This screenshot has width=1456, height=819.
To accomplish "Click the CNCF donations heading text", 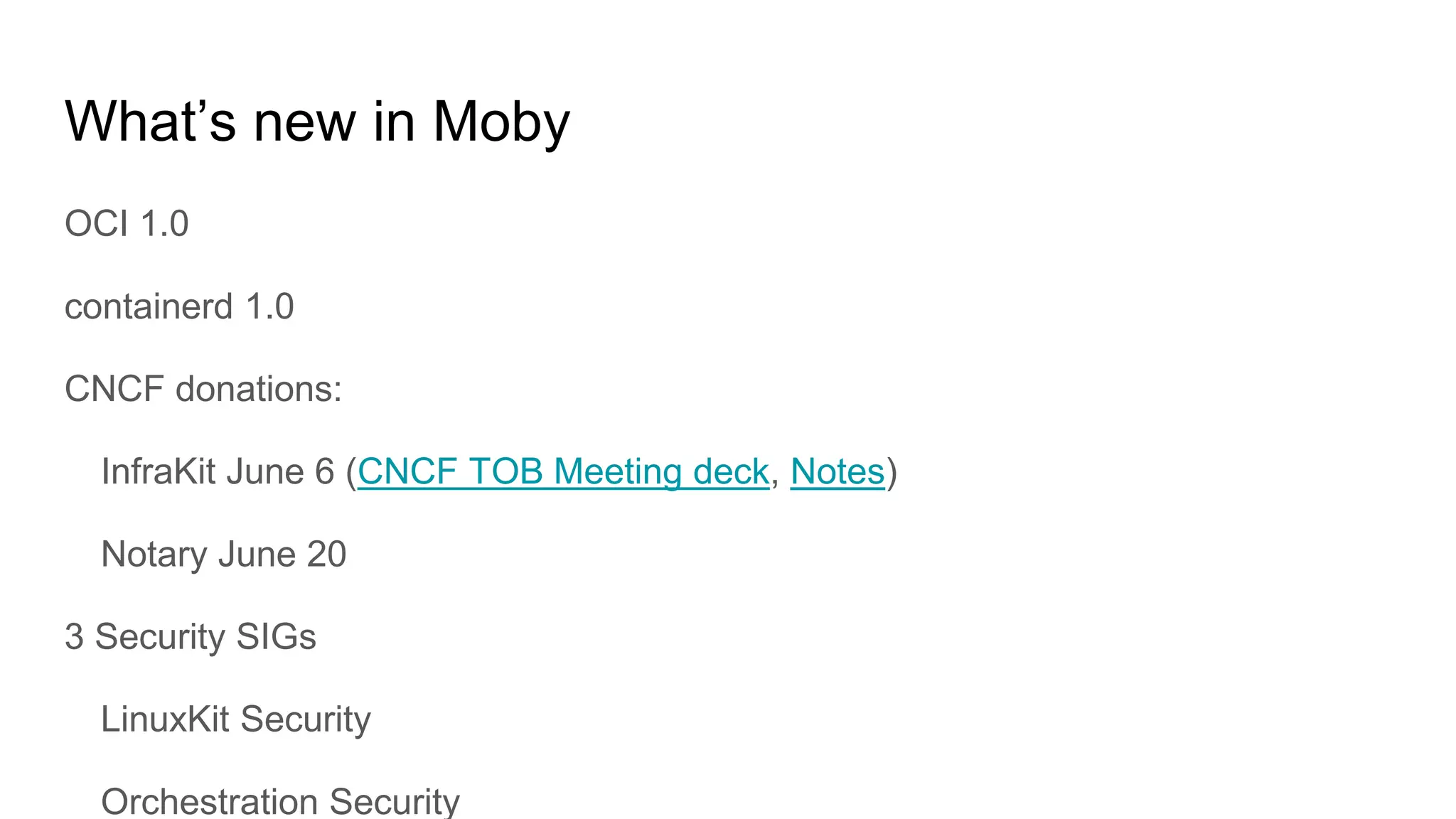I will (203, 390).
